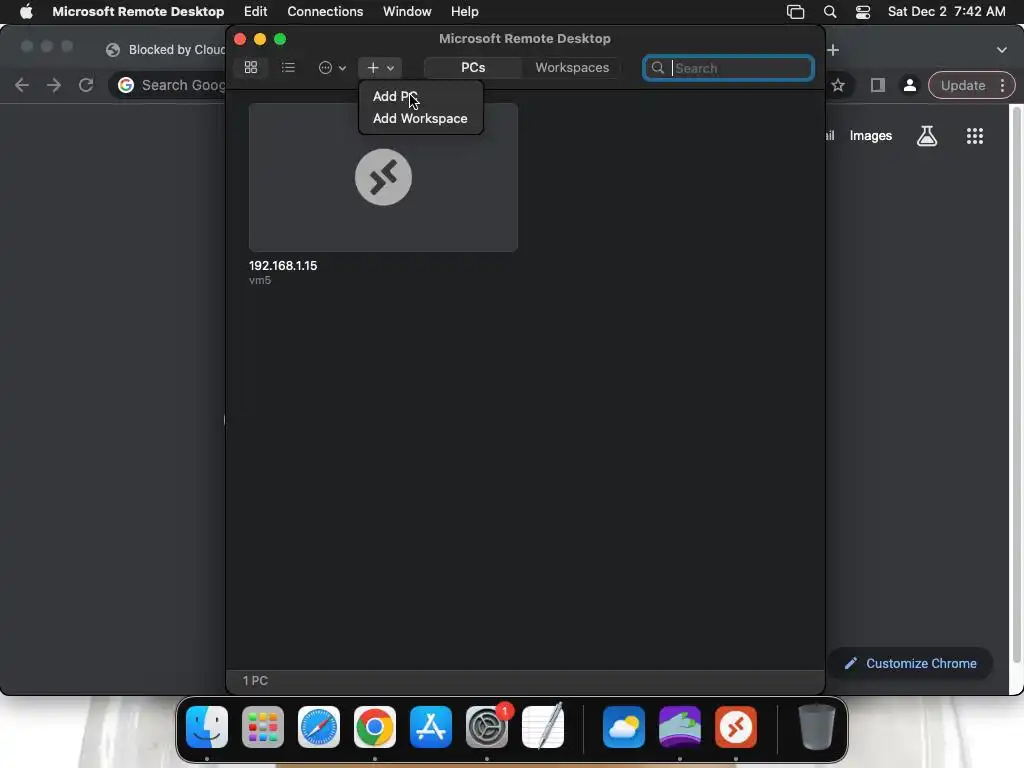Viewport: 1024px width, 768px height.
Task: Switch to grid view in Remote Desktop
Action: 251,67
